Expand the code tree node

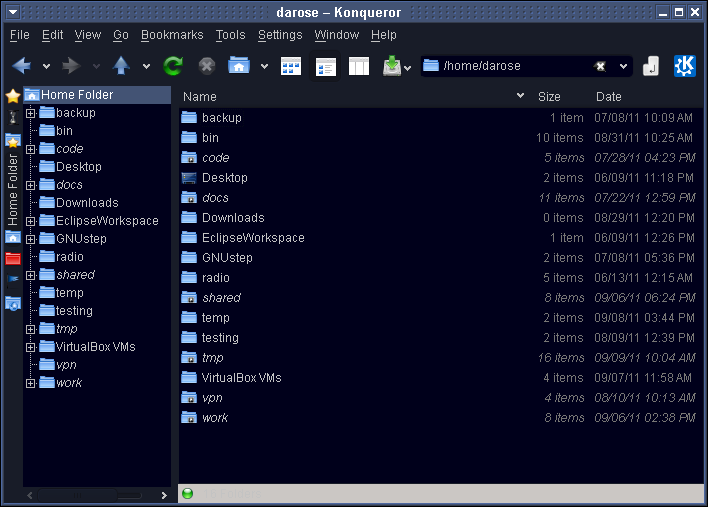pyautogui.click(x=30, y=149)
